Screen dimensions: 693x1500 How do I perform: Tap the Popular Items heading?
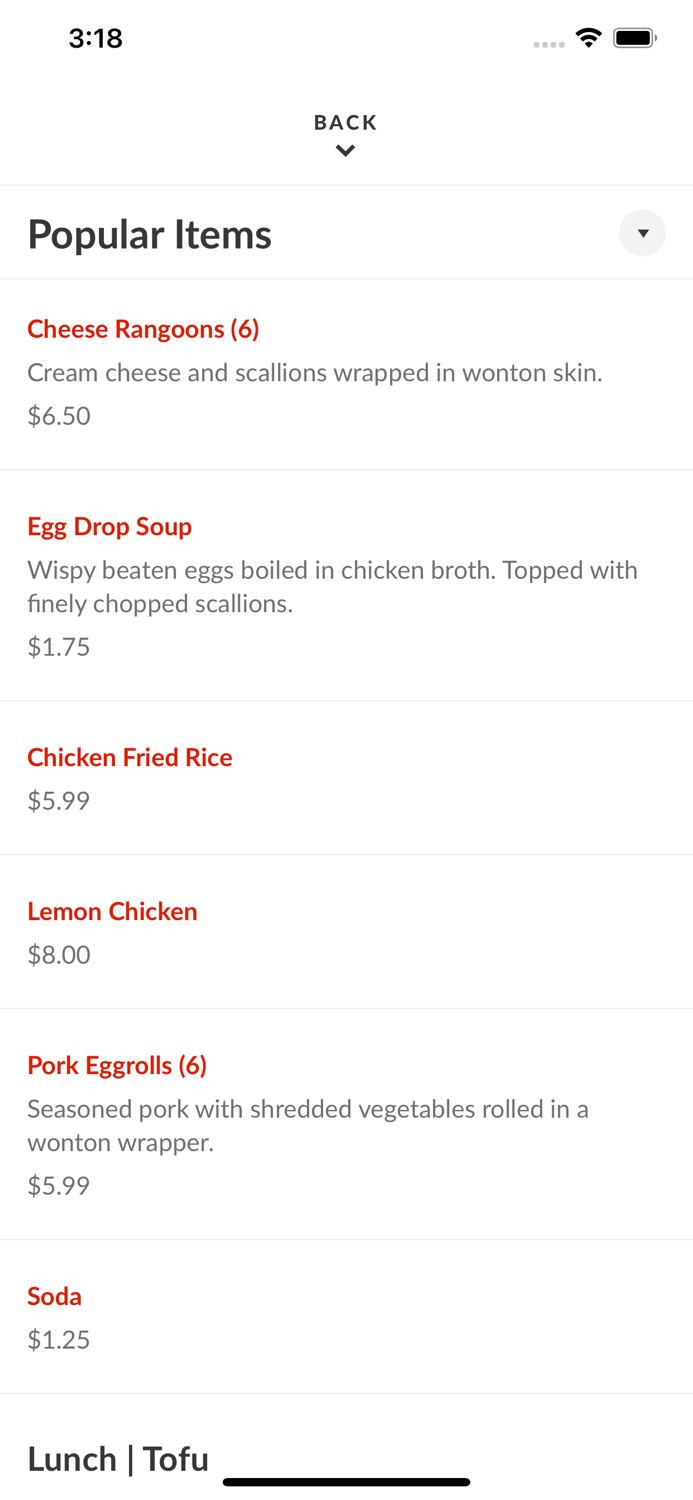point(150,234)
